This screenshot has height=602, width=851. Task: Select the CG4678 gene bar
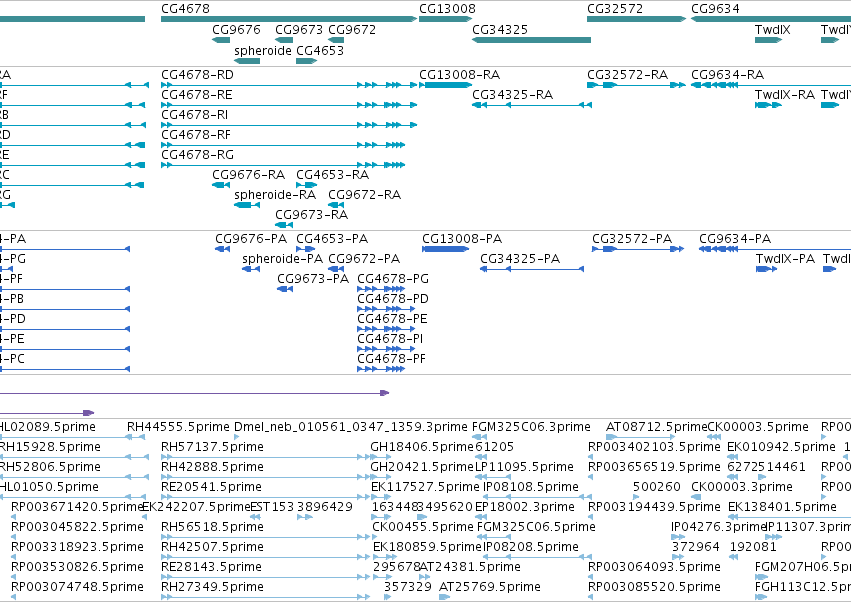tap(289, 19)
